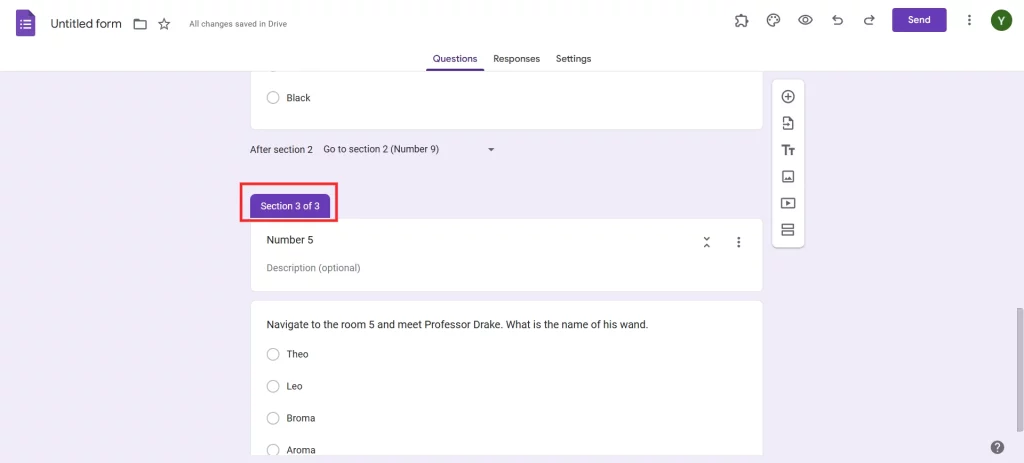Add a video from the sidebar
Screen dimensions: 1024x463
pyautogui.click(x=788, y=203)
